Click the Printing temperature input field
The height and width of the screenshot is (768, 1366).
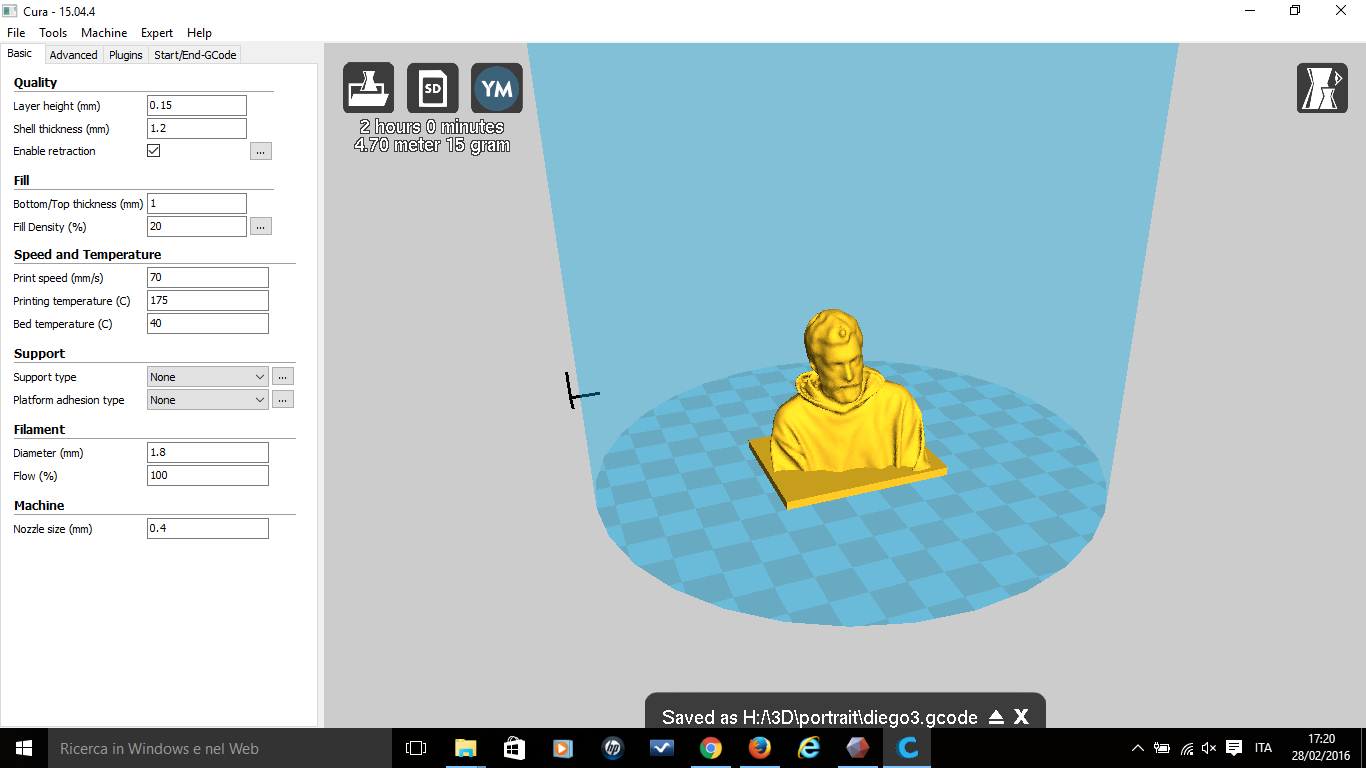[x=207, y=300]
